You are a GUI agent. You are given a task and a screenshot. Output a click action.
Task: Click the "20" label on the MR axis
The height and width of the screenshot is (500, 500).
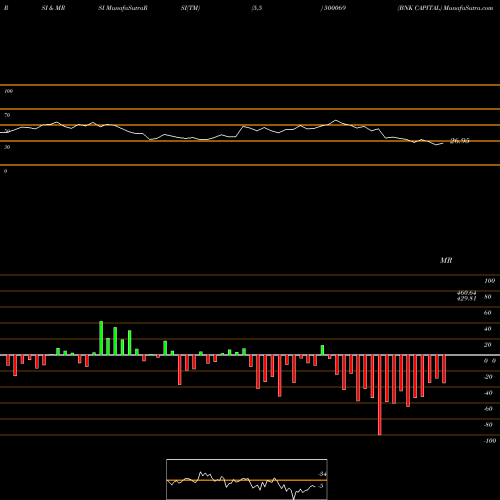488,345
